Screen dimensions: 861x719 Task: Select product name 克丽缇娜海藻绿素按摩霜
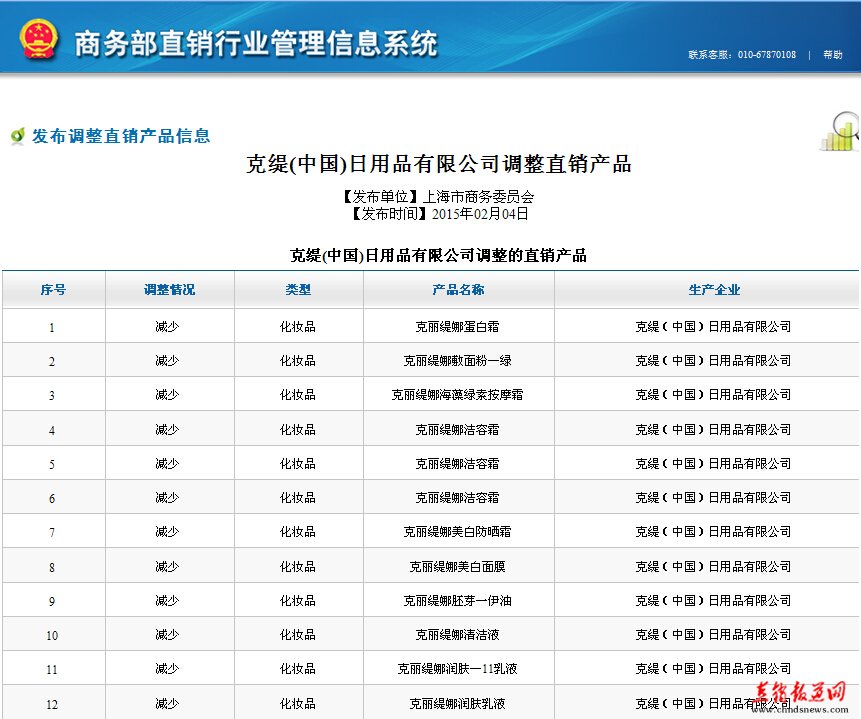(x=457, y=395)
